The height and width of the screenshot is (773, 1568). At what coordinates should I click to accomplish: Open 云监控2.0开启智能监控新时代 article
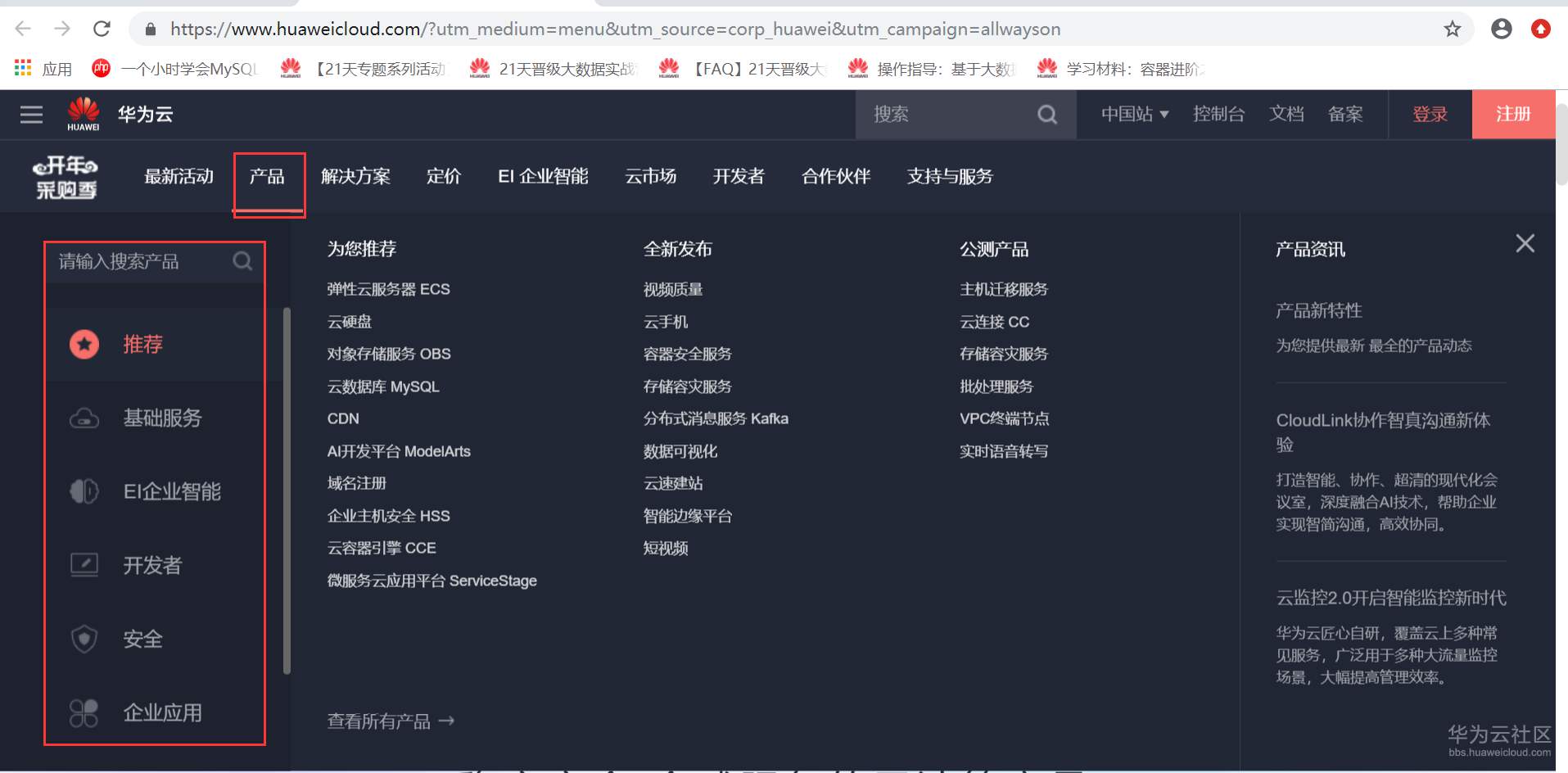point(1390,598)
